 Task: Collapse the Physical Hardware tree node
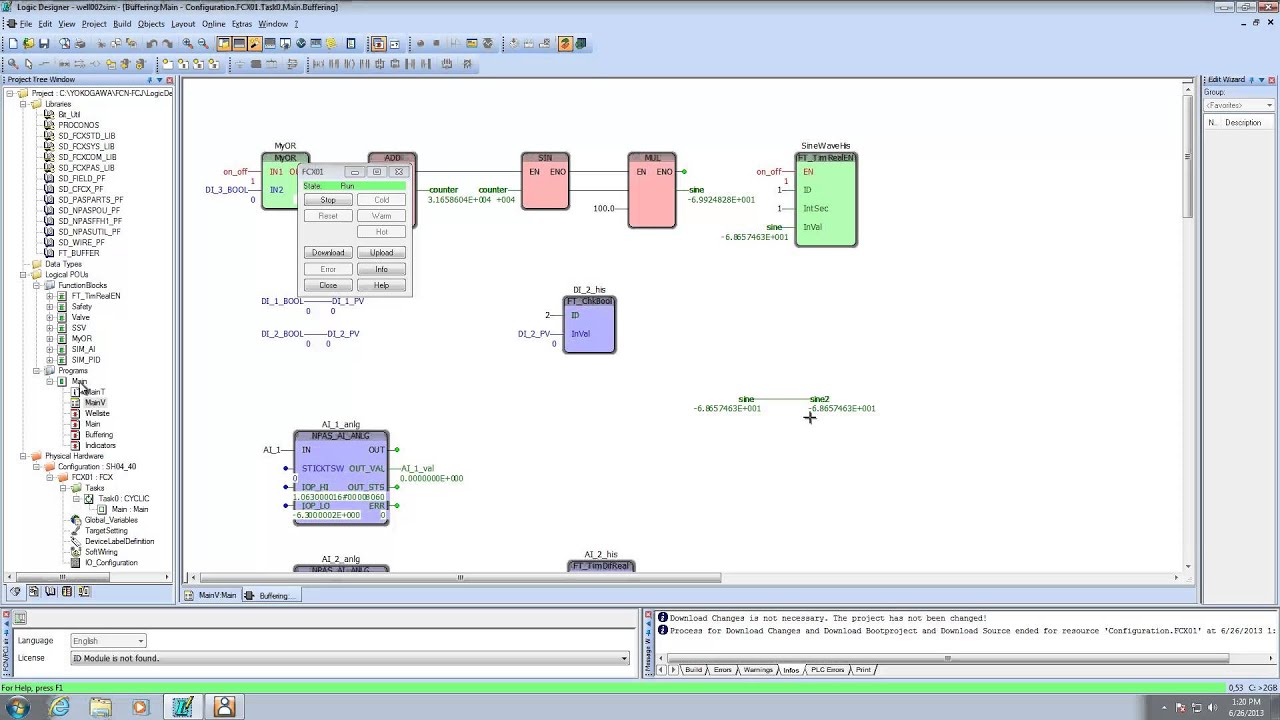tap(23, 456)
